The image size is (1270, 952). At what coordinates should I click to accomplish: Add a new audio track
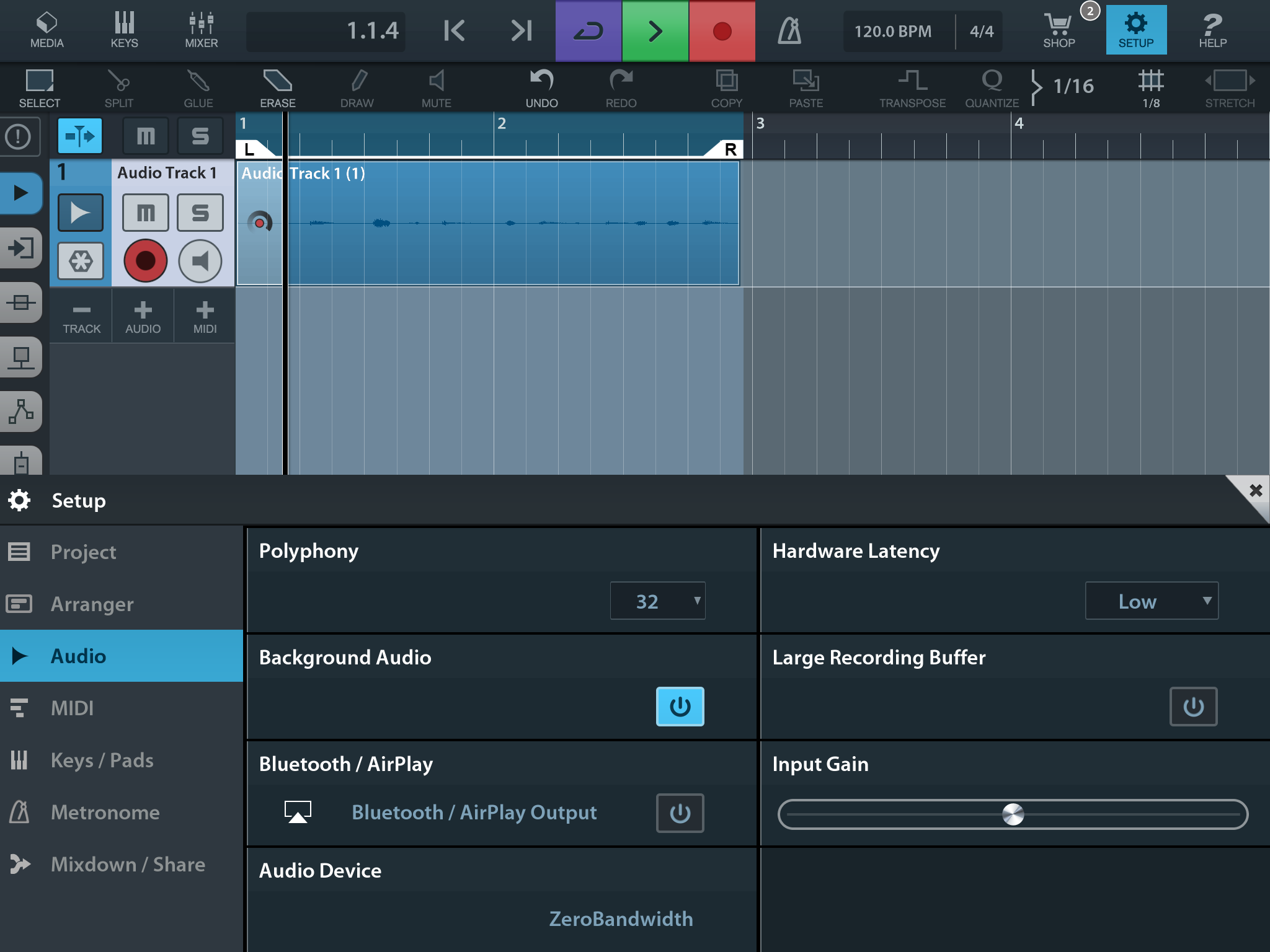pyautogui.click(x=143, y=316)
